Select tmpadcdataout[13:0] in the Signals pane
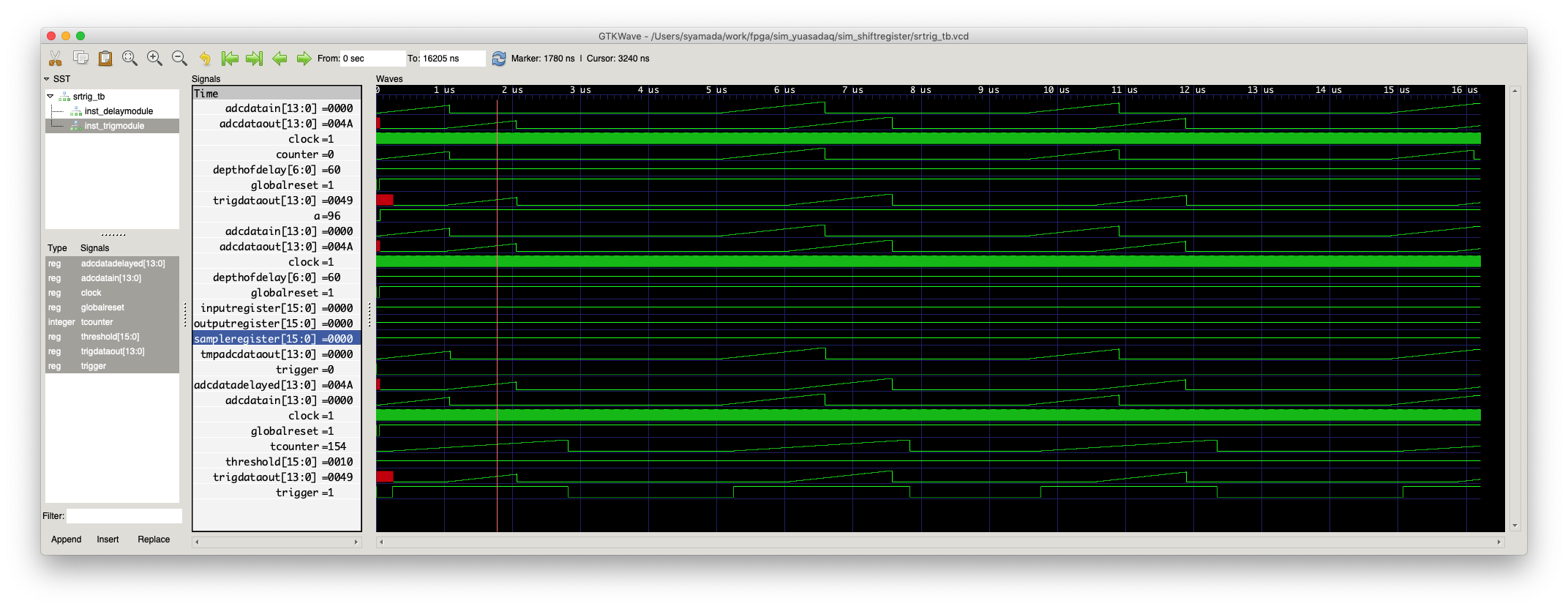1568x609 pixels. (x=277, y=354)
